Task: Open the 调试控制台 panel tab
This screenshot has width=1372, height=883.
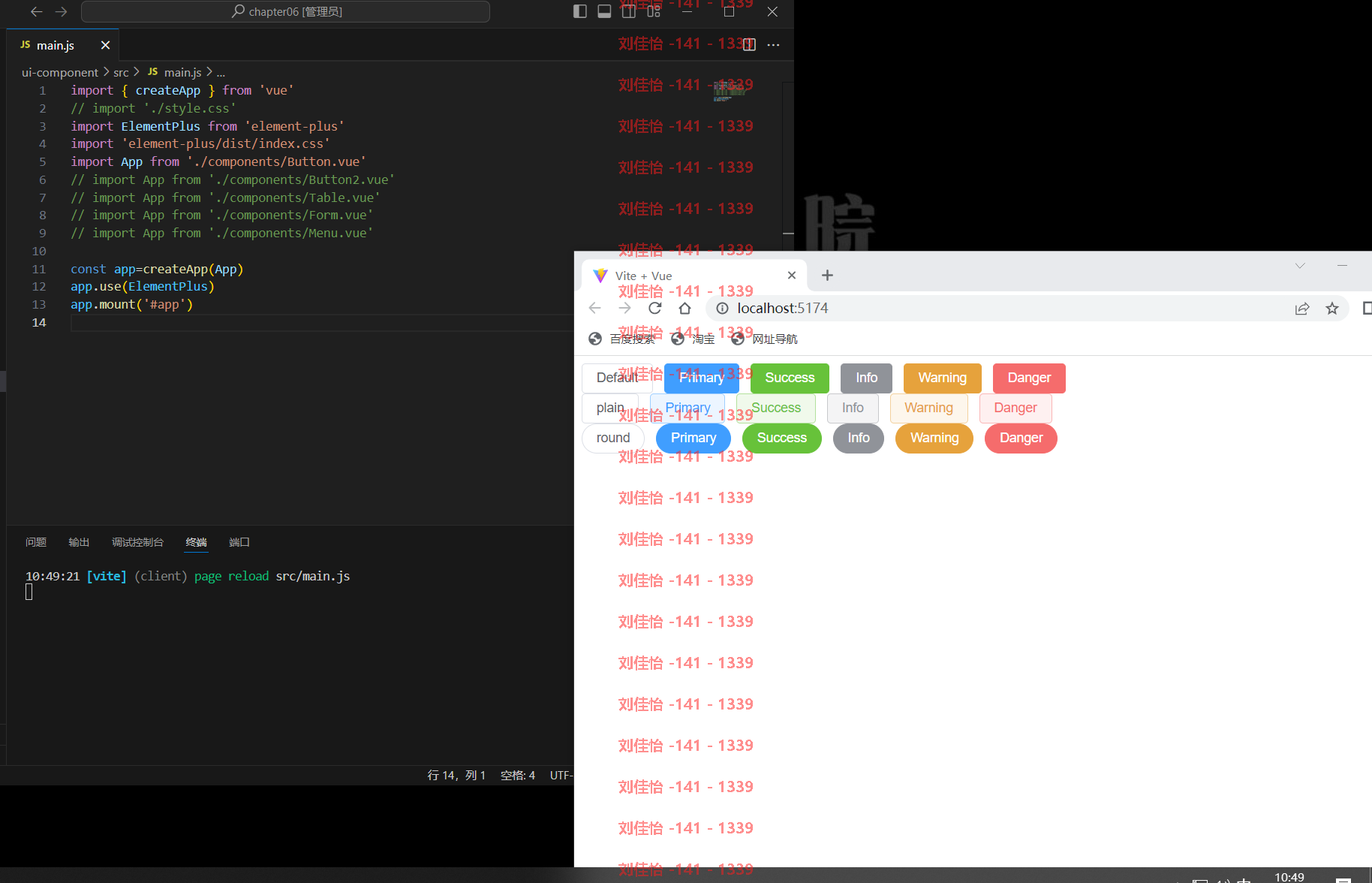Action: 137,542
